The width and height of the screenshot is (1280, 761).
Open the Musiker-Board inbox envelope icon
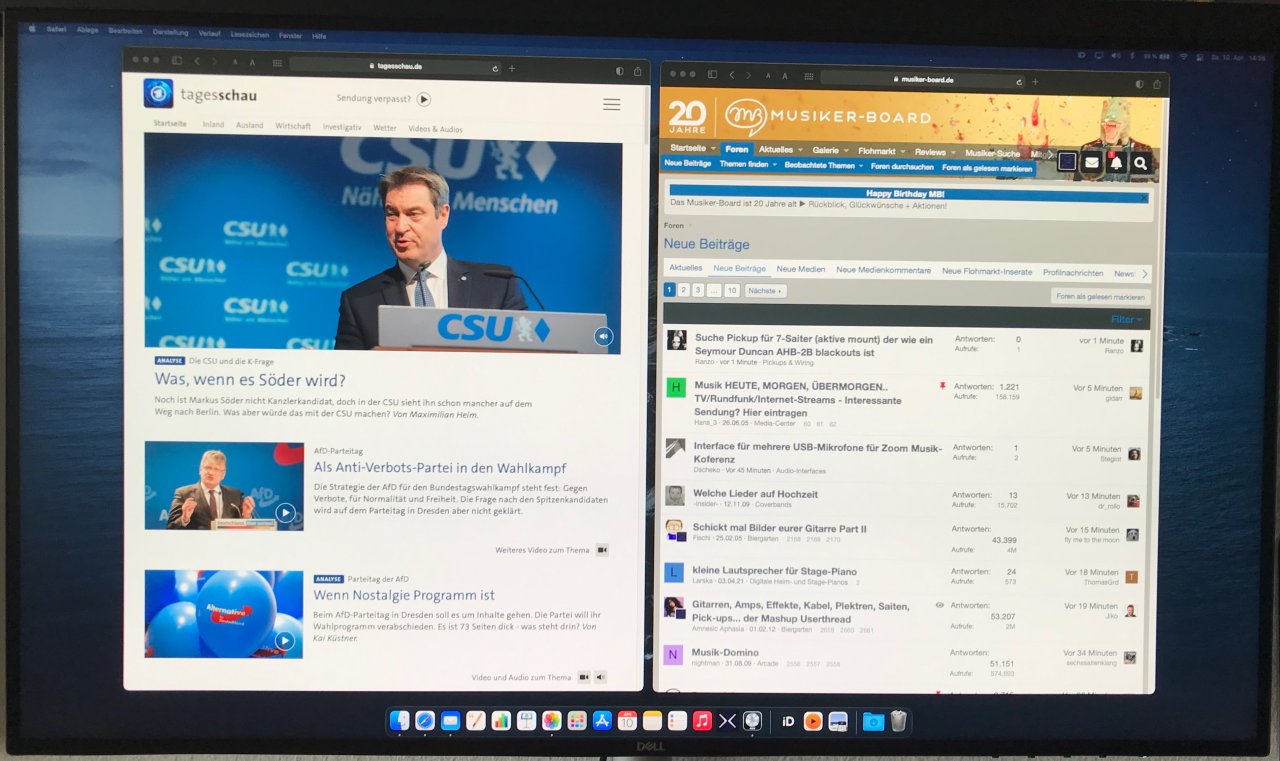point(1092,163)
